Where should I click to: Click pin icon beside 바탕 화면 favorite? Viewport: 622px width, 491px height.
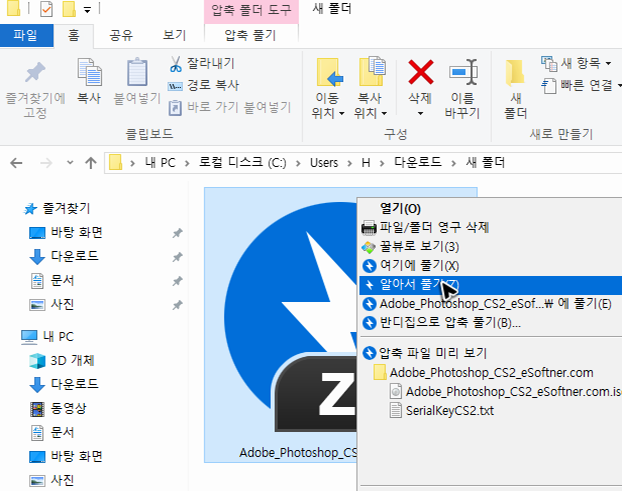pyautogui.click(x=177, y=233)
